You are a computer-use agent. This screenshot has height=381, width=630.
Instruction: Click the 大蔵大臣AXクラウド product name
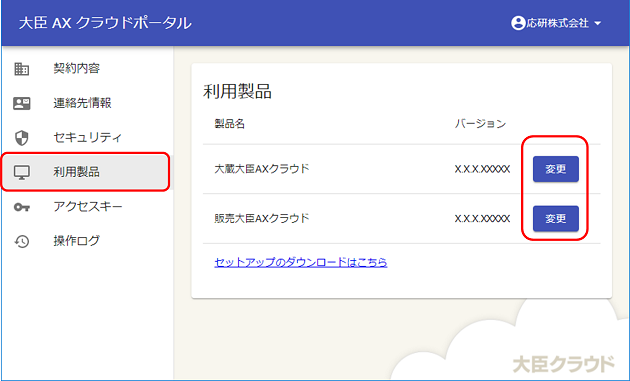(x=262, y=169)
